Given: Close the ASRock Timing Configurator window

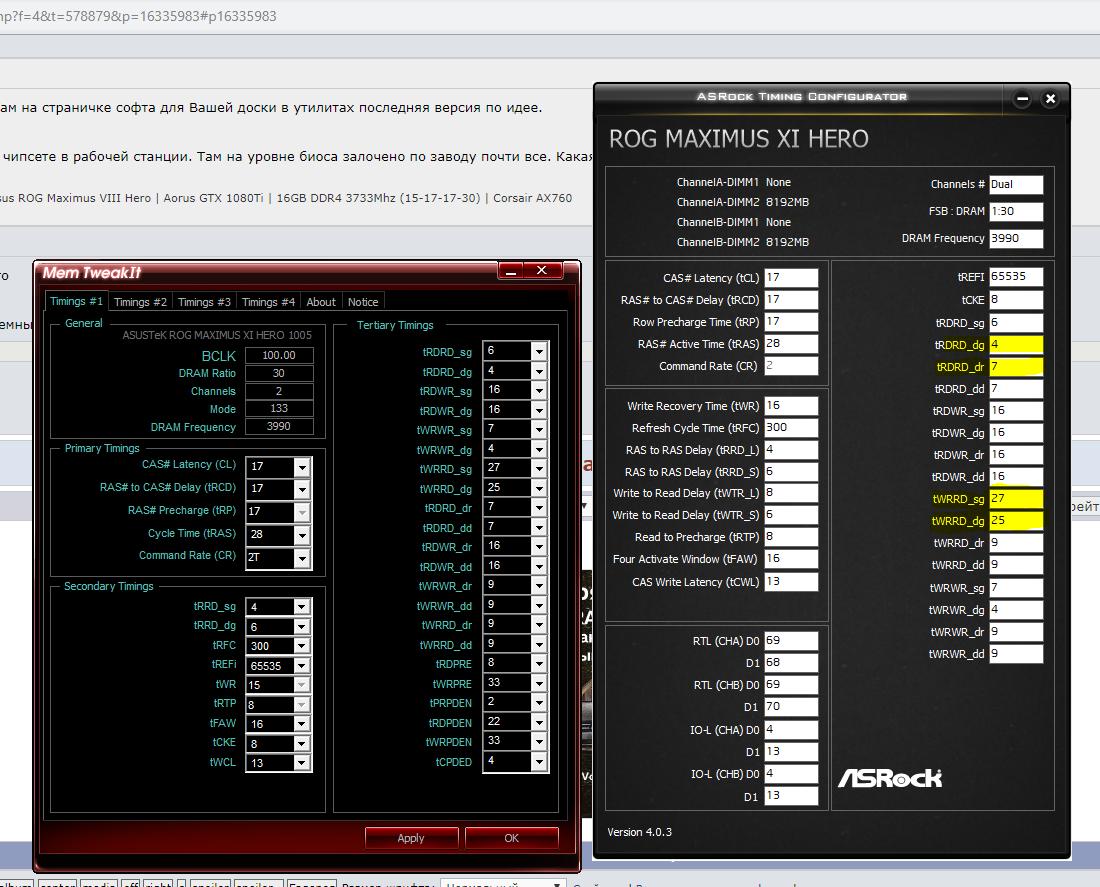Looking at the screenshot, I should (1050, 99).
